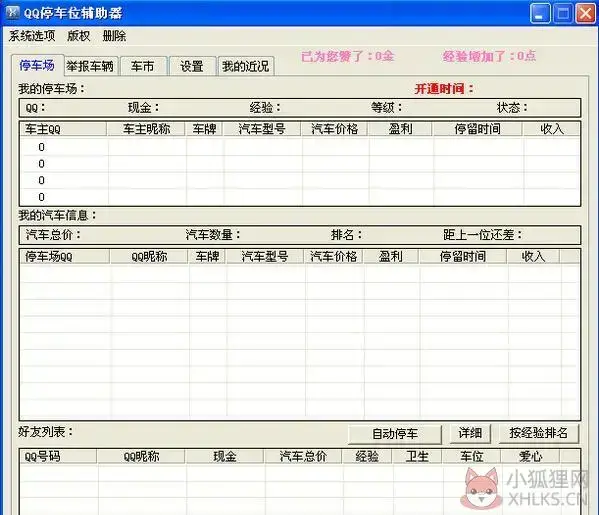
Task: Select the first row with 0 in parking table
Action: tap(300, 147)
